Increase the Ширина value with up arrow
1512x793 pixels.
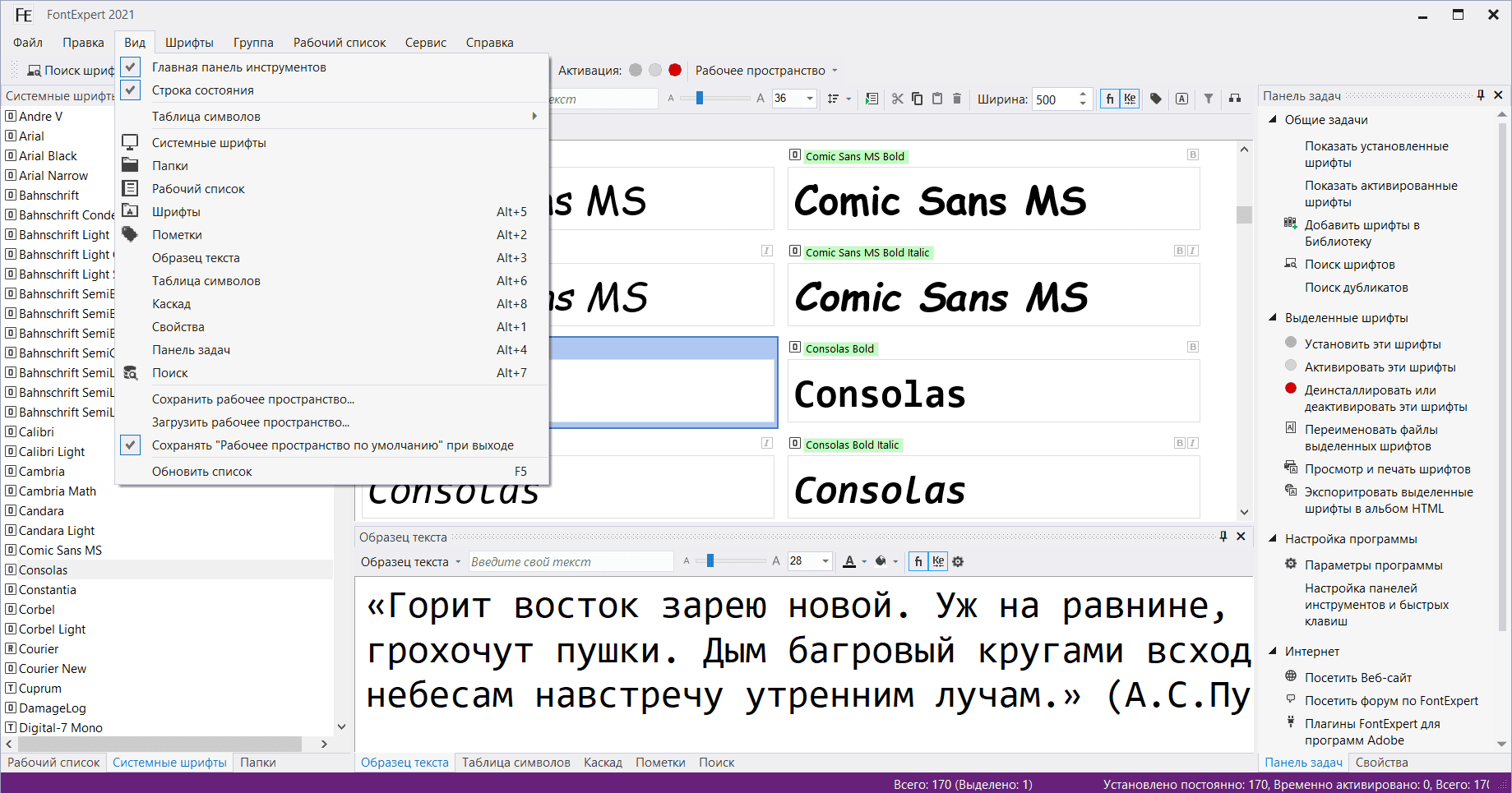[x=1083, y=94]
